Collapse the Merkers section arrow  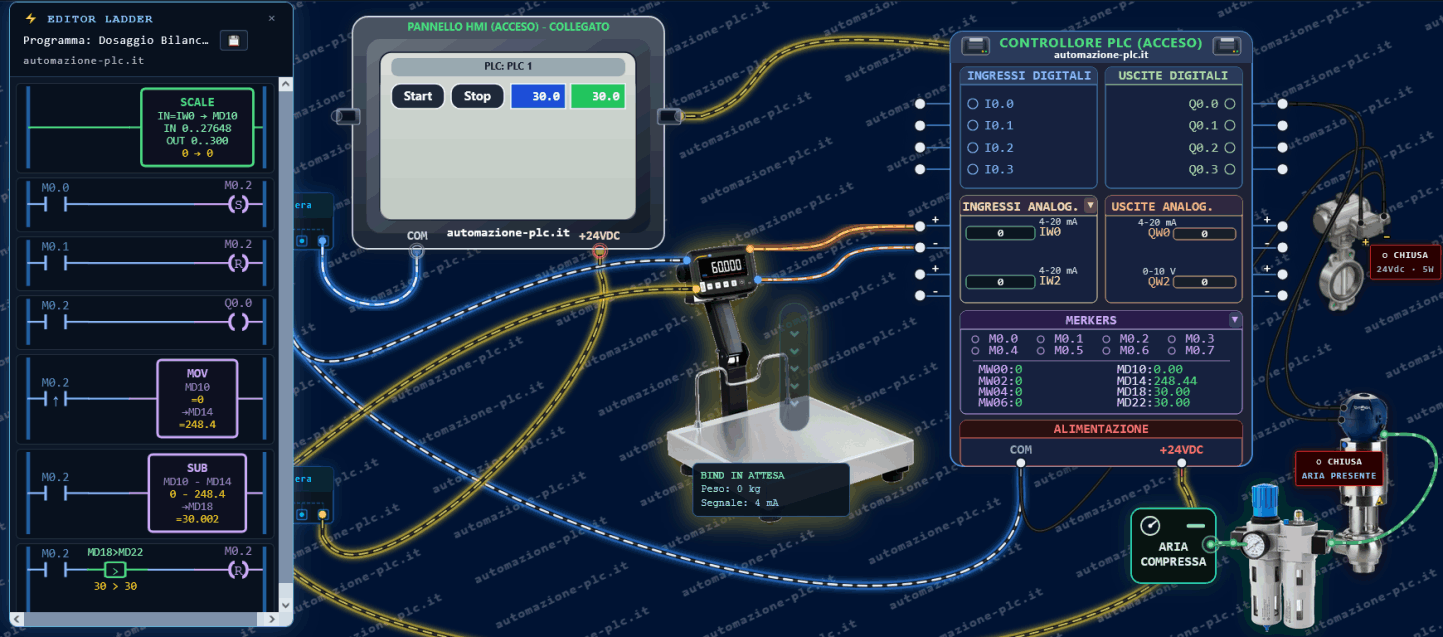pyautogui.click(x=1235, y=319)
